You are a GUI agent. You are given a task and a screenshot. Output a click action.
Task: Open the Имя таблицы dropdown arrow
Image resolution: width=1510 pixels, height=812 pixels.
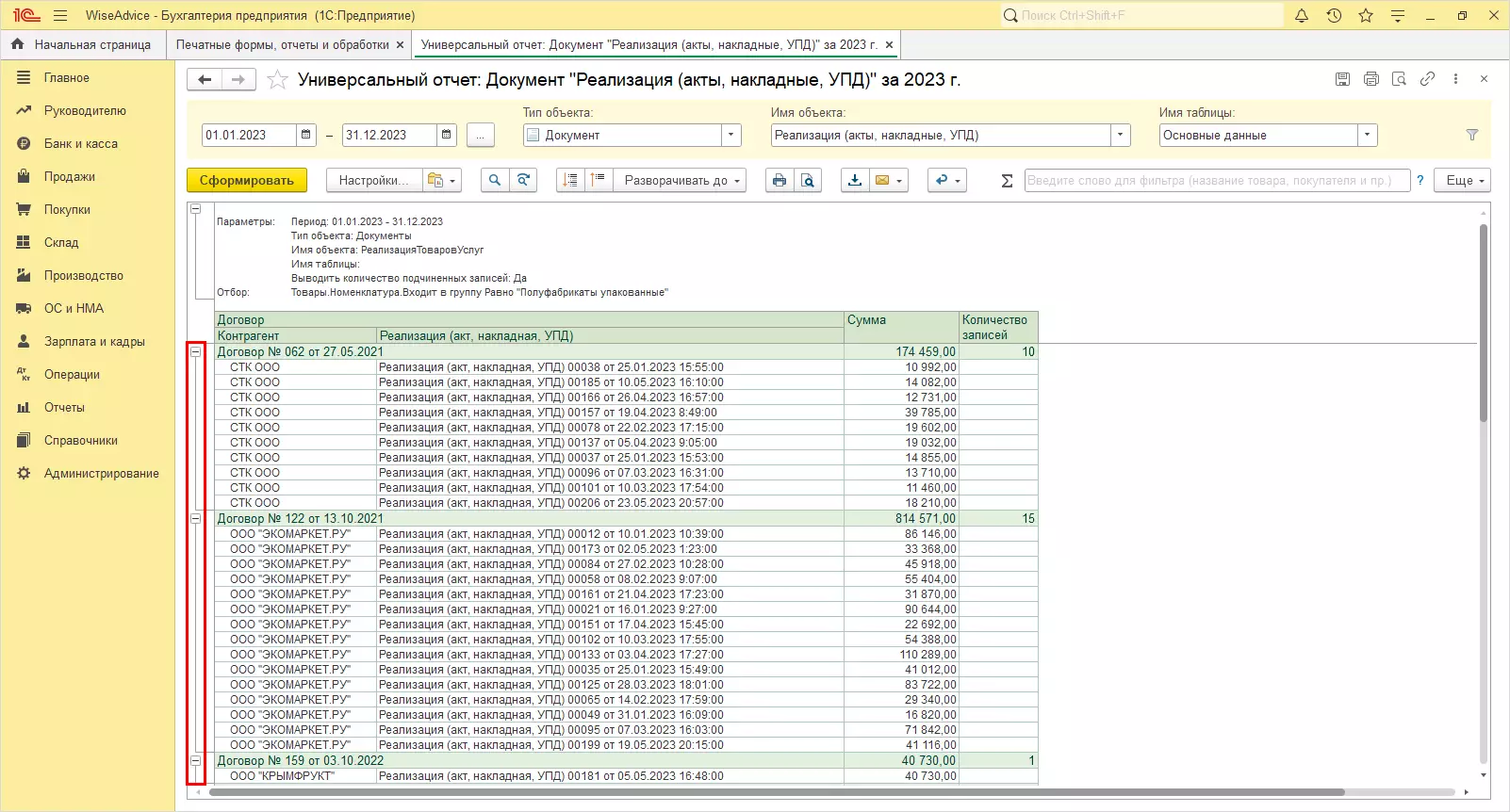[x=1368, y=136]
